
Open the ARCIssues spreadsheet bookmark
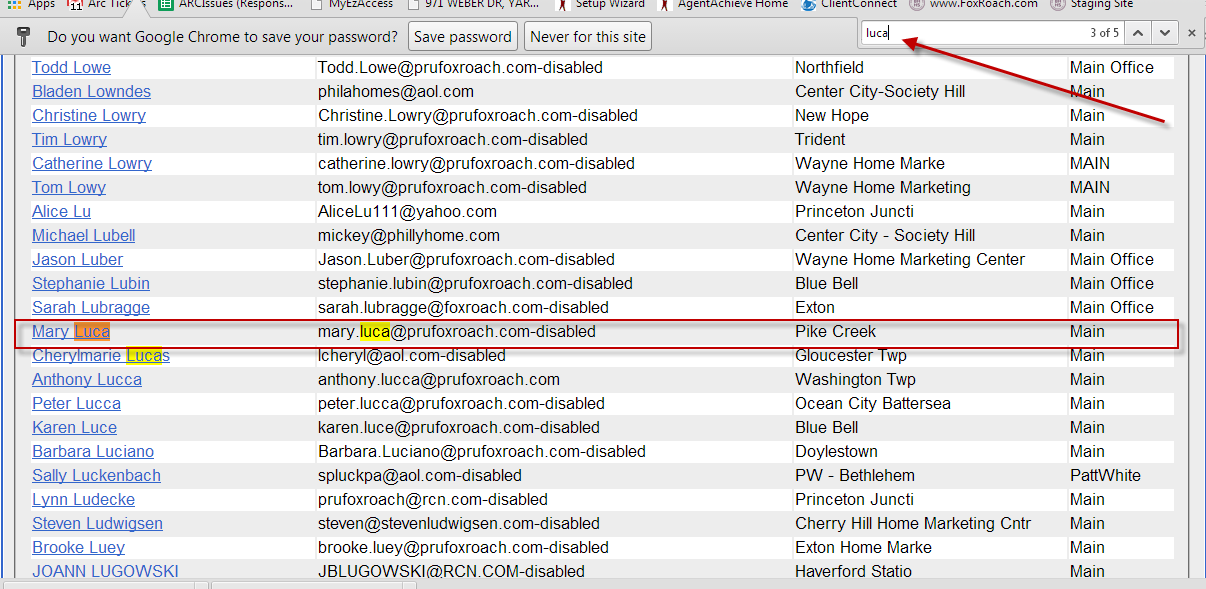(227, 4)
